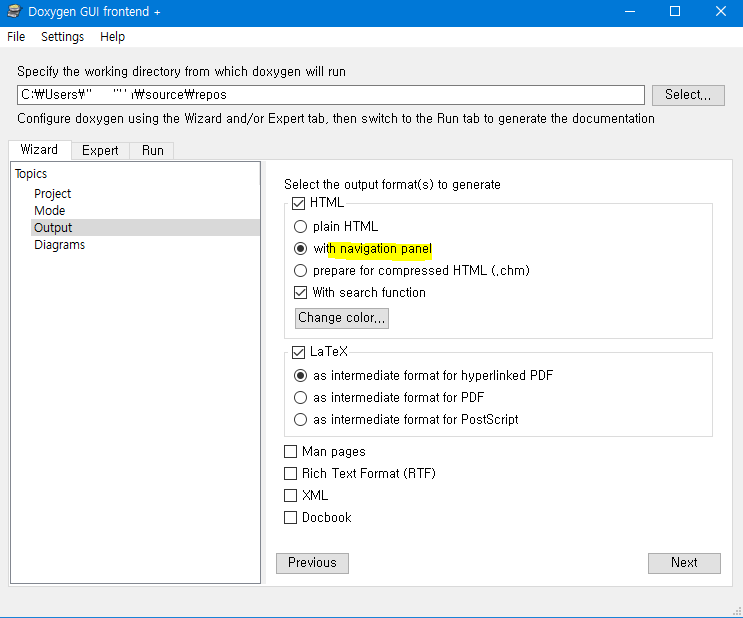This screenshot has height=618, width=743.
Task: Select as intermediate format for PDF
Action: click(300, 398)
